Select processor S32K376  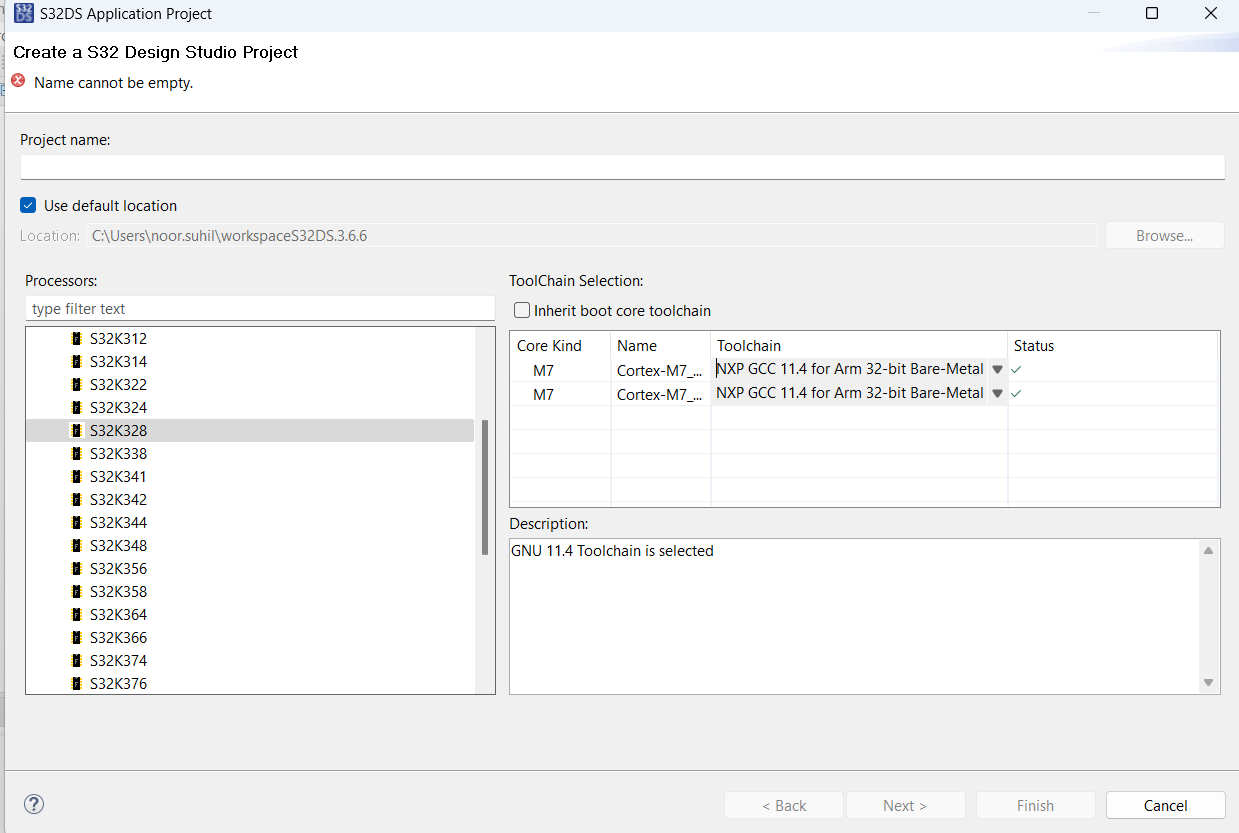118,684
